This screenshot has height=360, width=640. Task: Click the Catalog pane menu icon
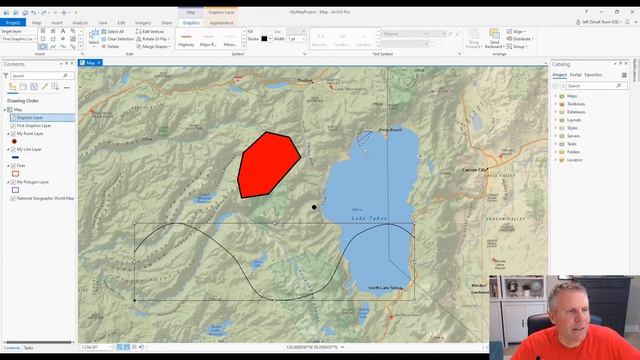click(x=624, y=75)
